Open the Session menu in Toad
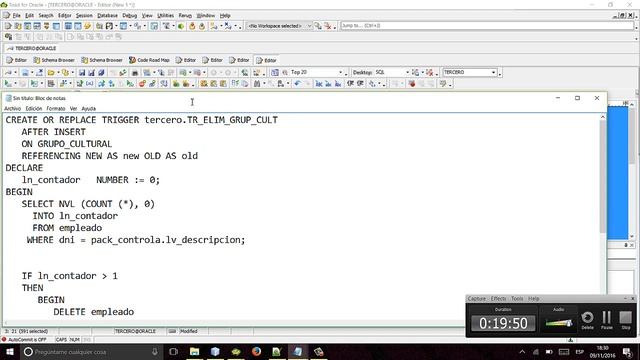The height and width of the screenshot is (360, 640). coord(84,16)
